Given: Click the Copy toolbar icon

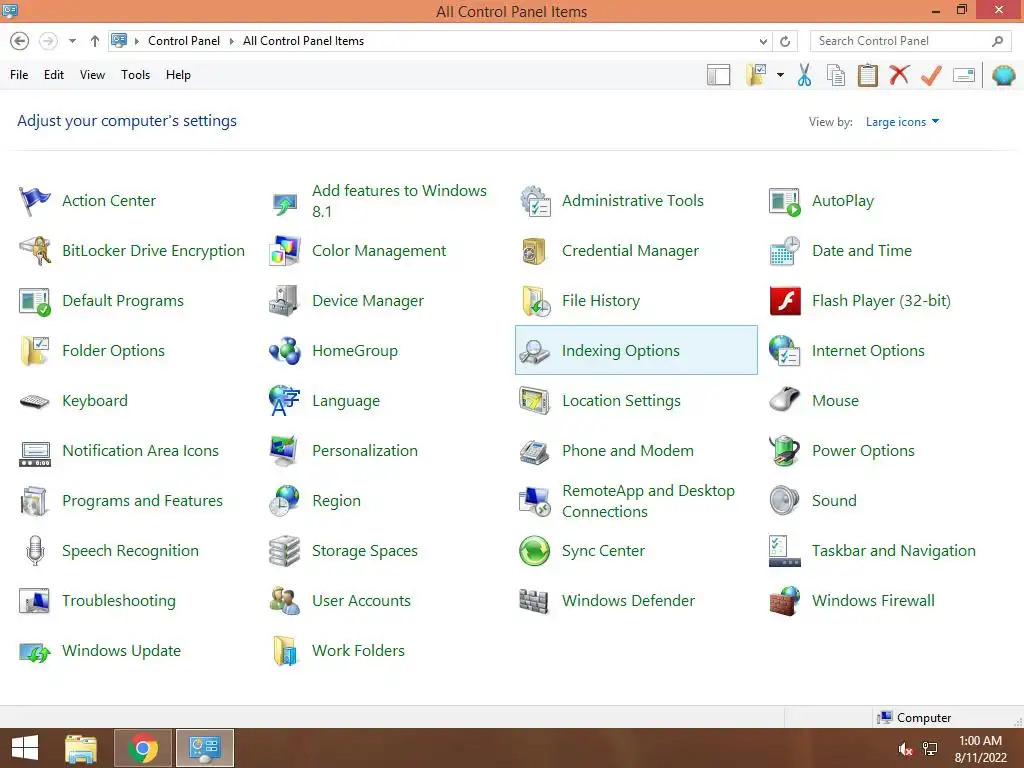Looking at the screenshot, I should point(836,75).
